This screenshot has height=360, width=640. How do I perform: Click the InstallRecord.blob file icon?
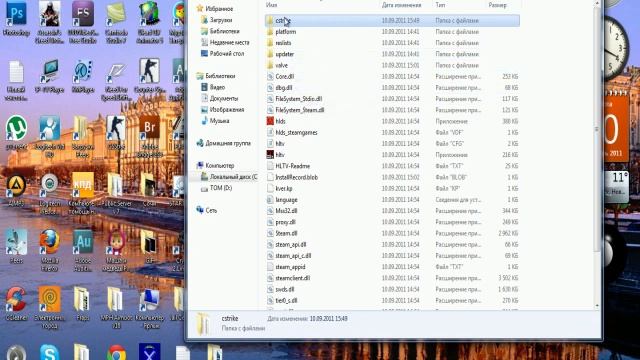pos(270,177)
